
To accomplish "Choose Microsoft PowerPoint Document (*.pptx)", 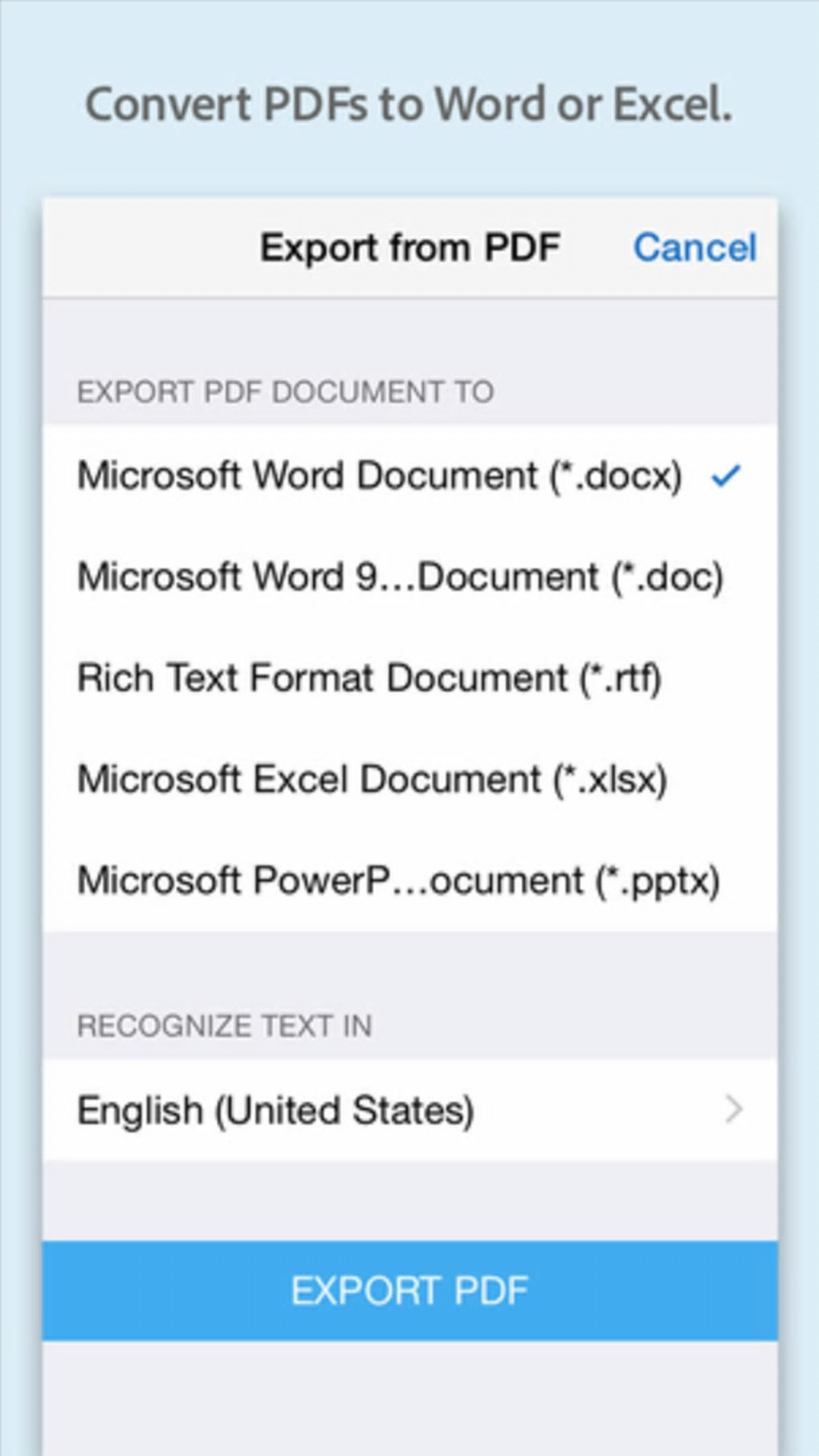I will [410, 880].
